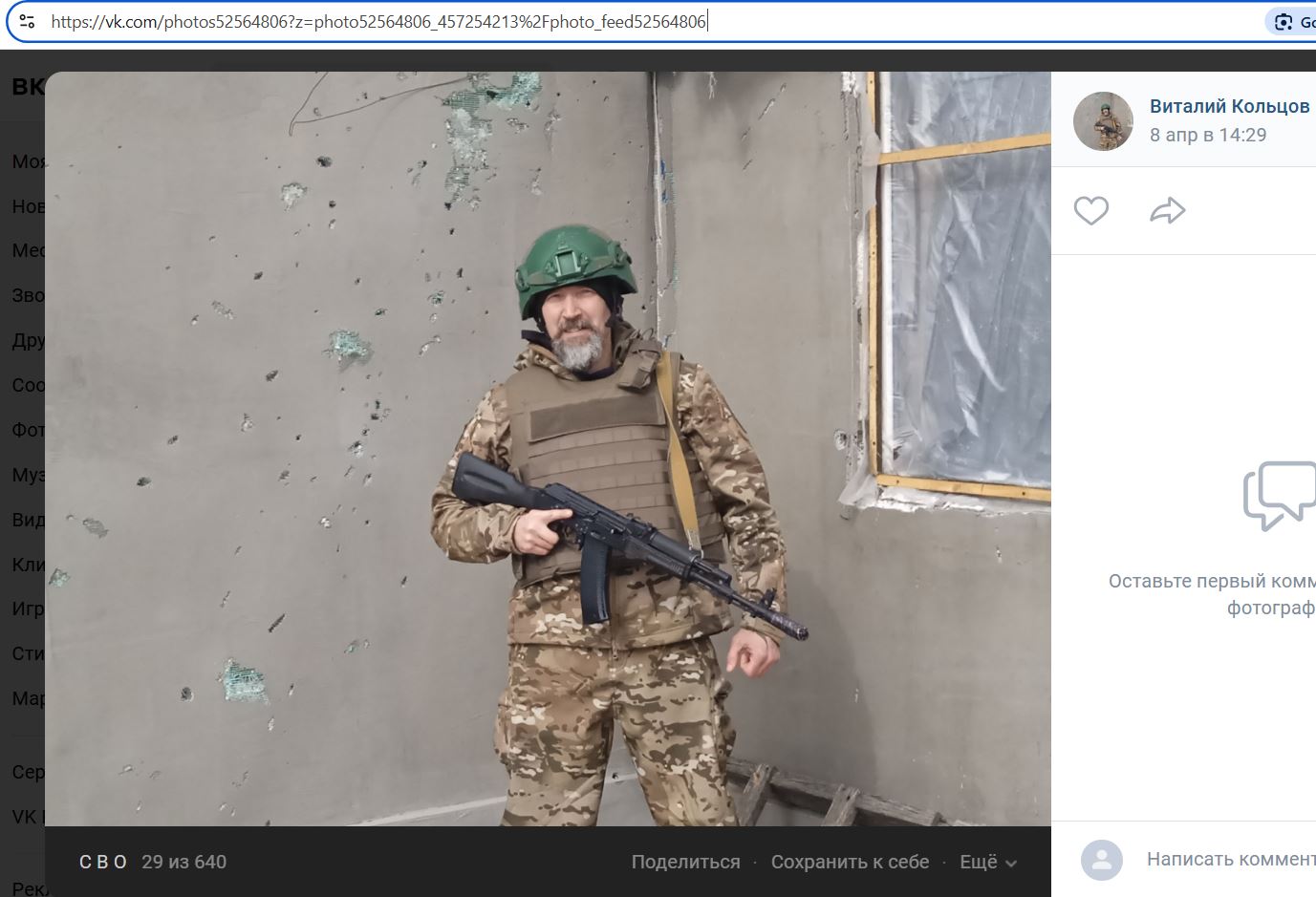
Task: Open the Google Lens icon in the address bar
Action: pyautogui.click(x=1284, y=22)
